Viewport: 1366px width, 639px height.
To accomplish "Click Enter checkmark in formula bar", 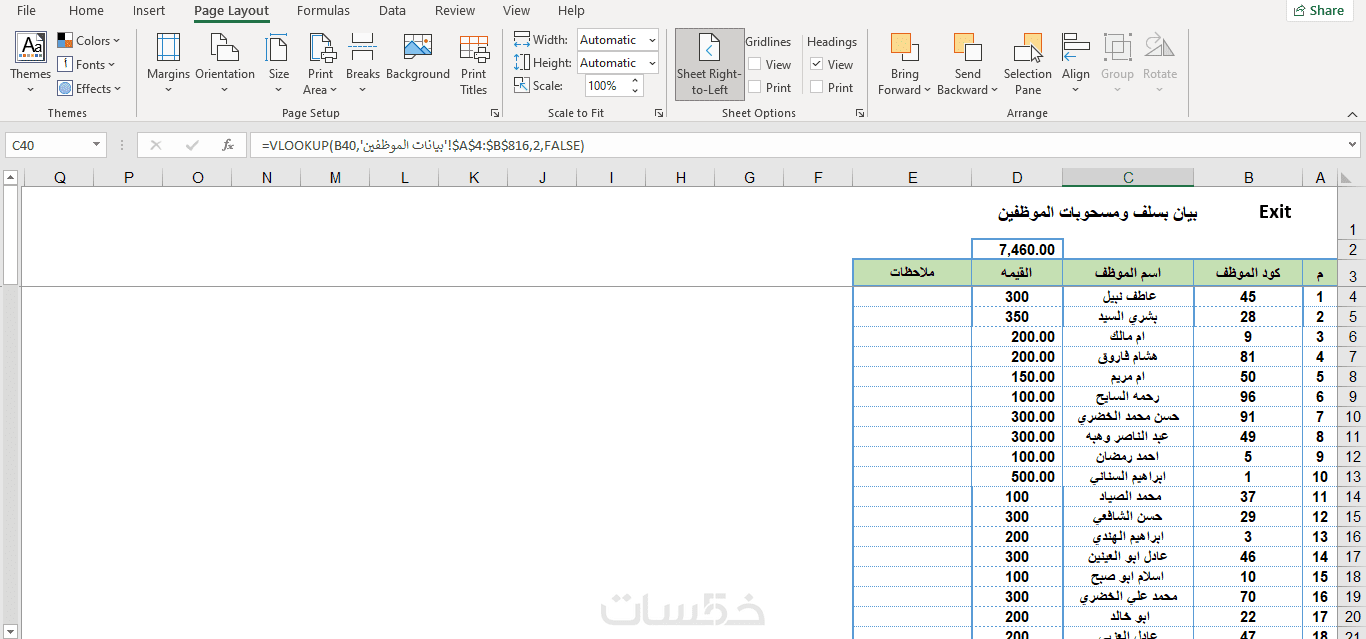I will coord(192,145).
